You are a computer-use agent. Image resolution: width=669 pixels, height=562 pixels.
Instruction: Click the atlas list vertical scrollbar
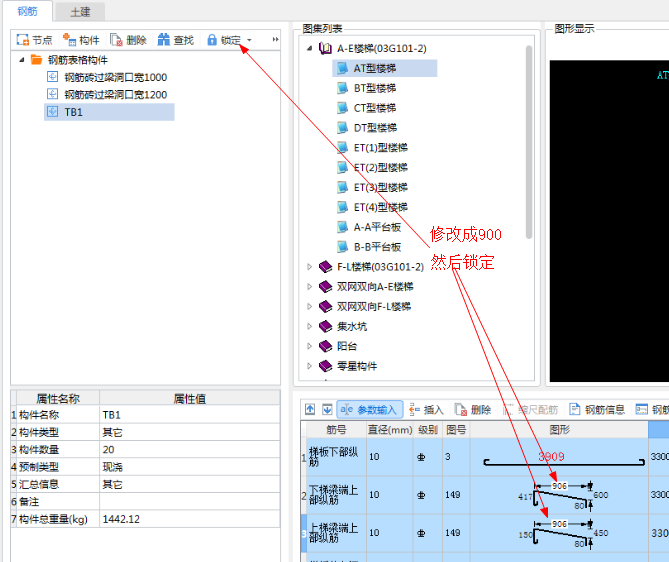[x=529, y=142]
